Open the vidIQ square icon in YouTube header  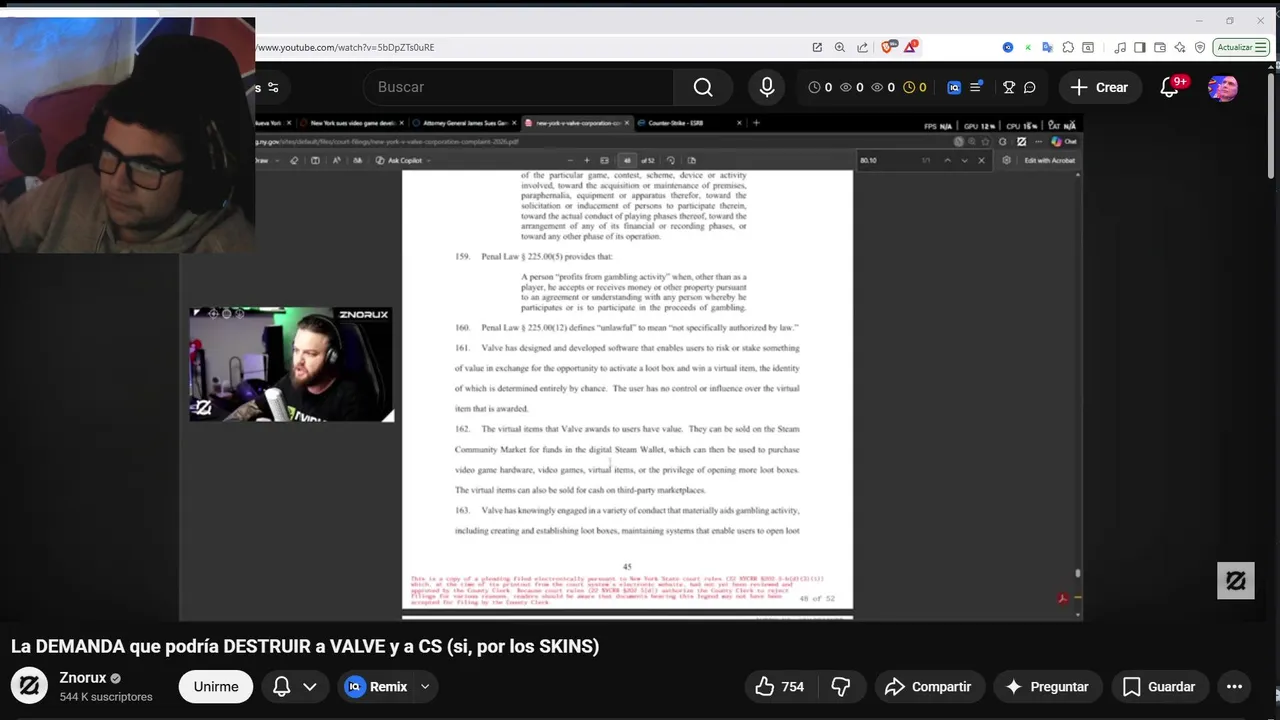click(954, 87)
